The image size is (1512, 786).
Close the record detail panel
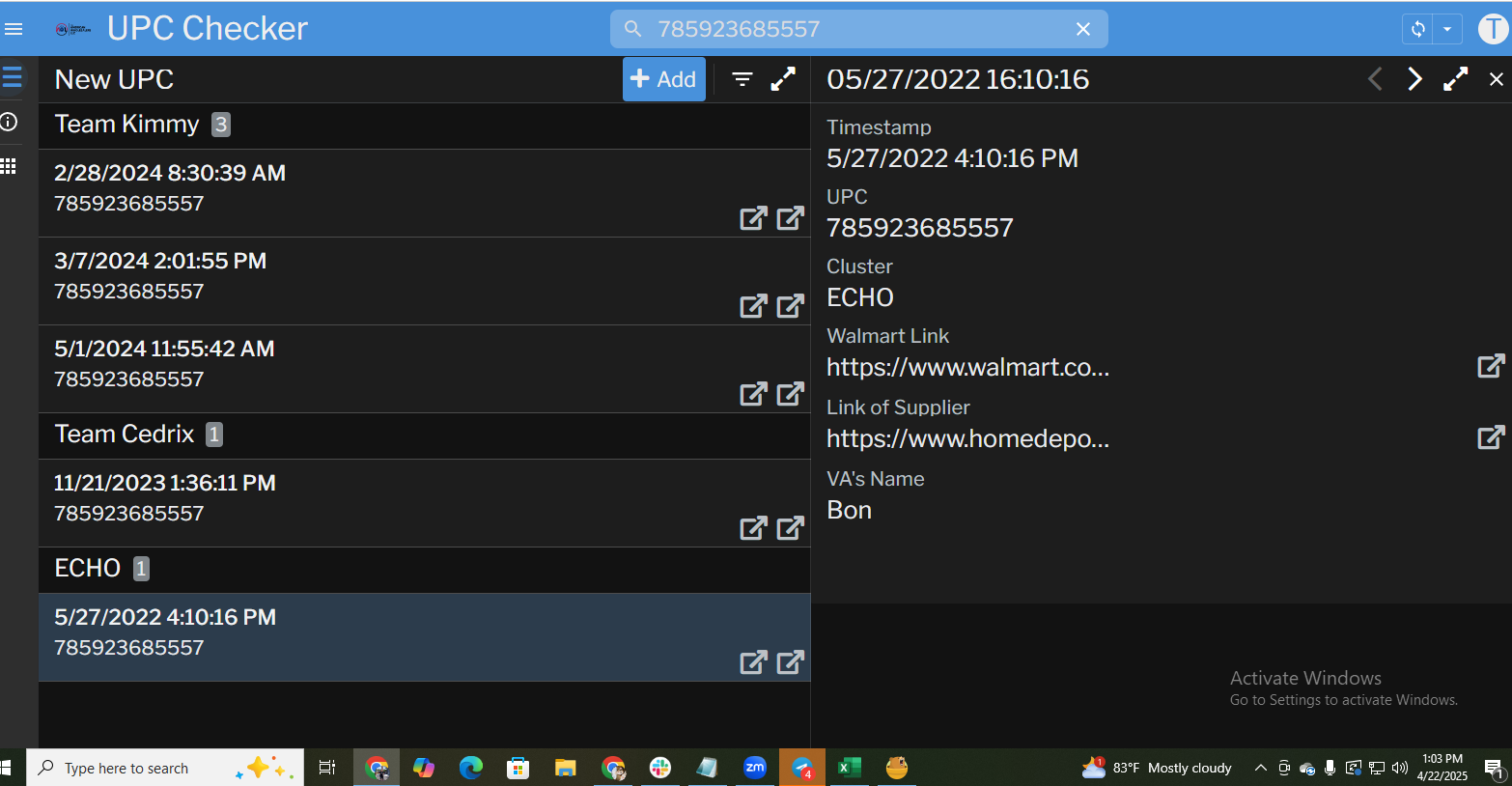coord(1496,79)
